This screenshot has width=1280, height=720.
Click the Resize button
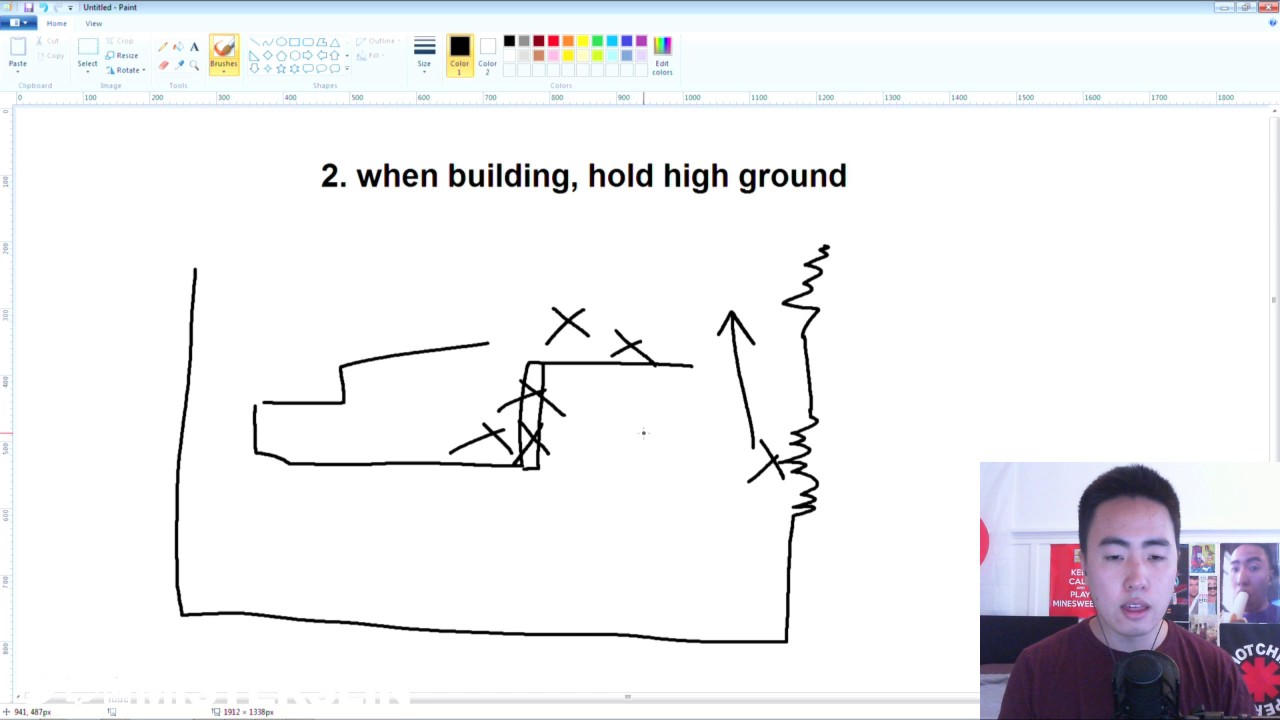pos(122,55)
